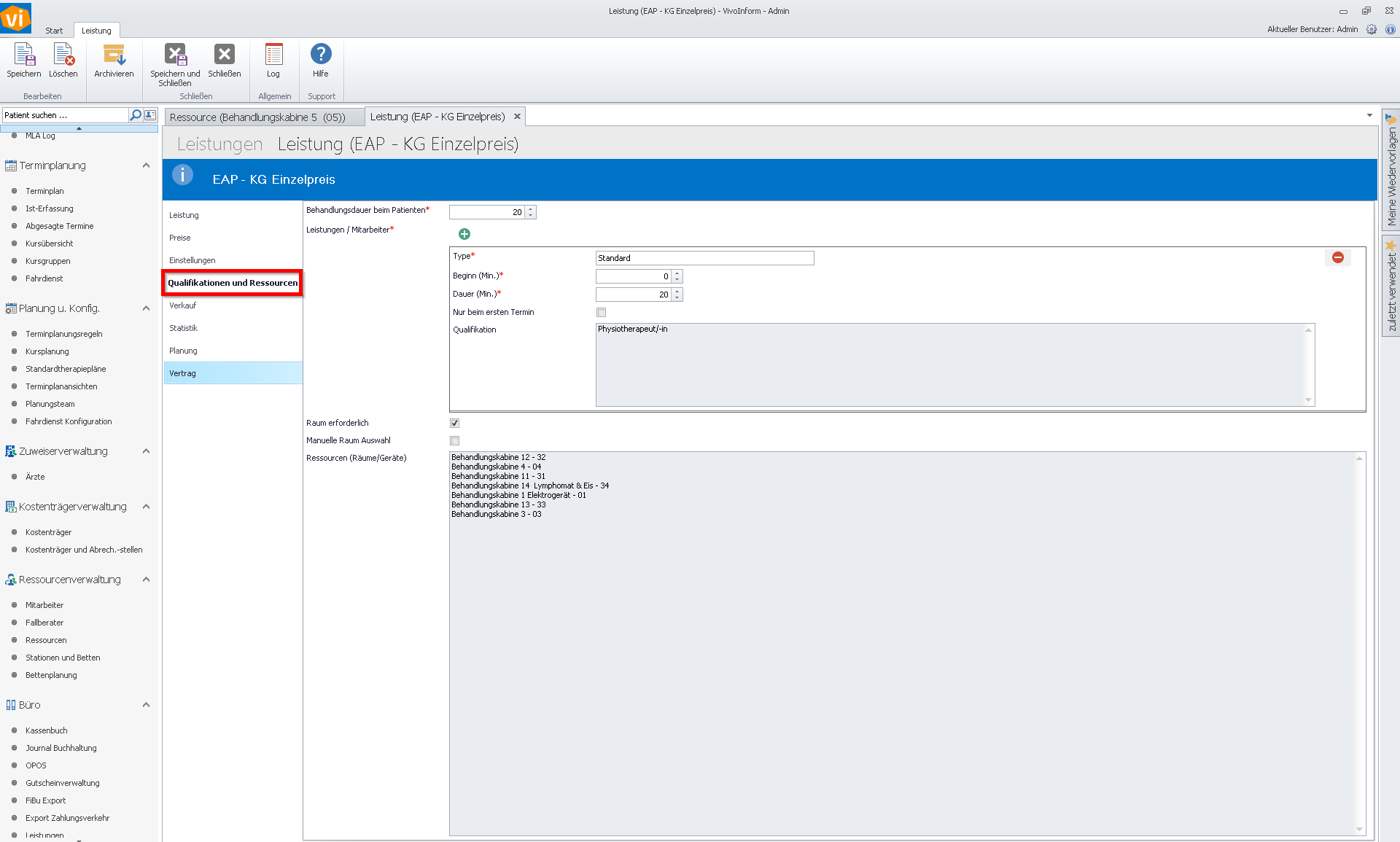Add entry with green plus icon
The height and width of the screenshot is (842, 1400).
click(464, 234)
